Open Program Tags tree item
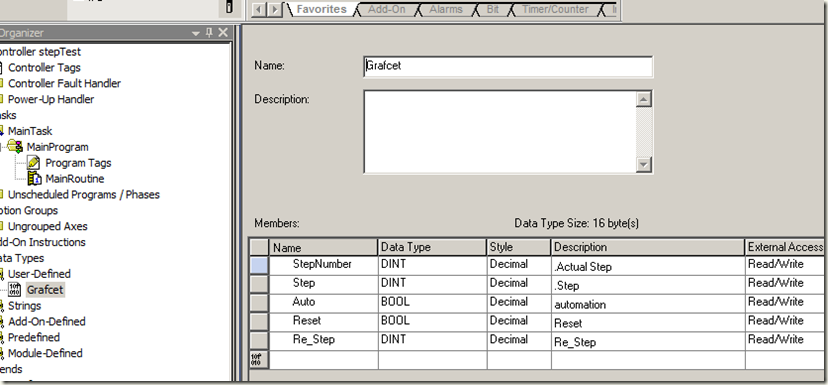This screenshot has width=828, height=385. tap(78, 163)
